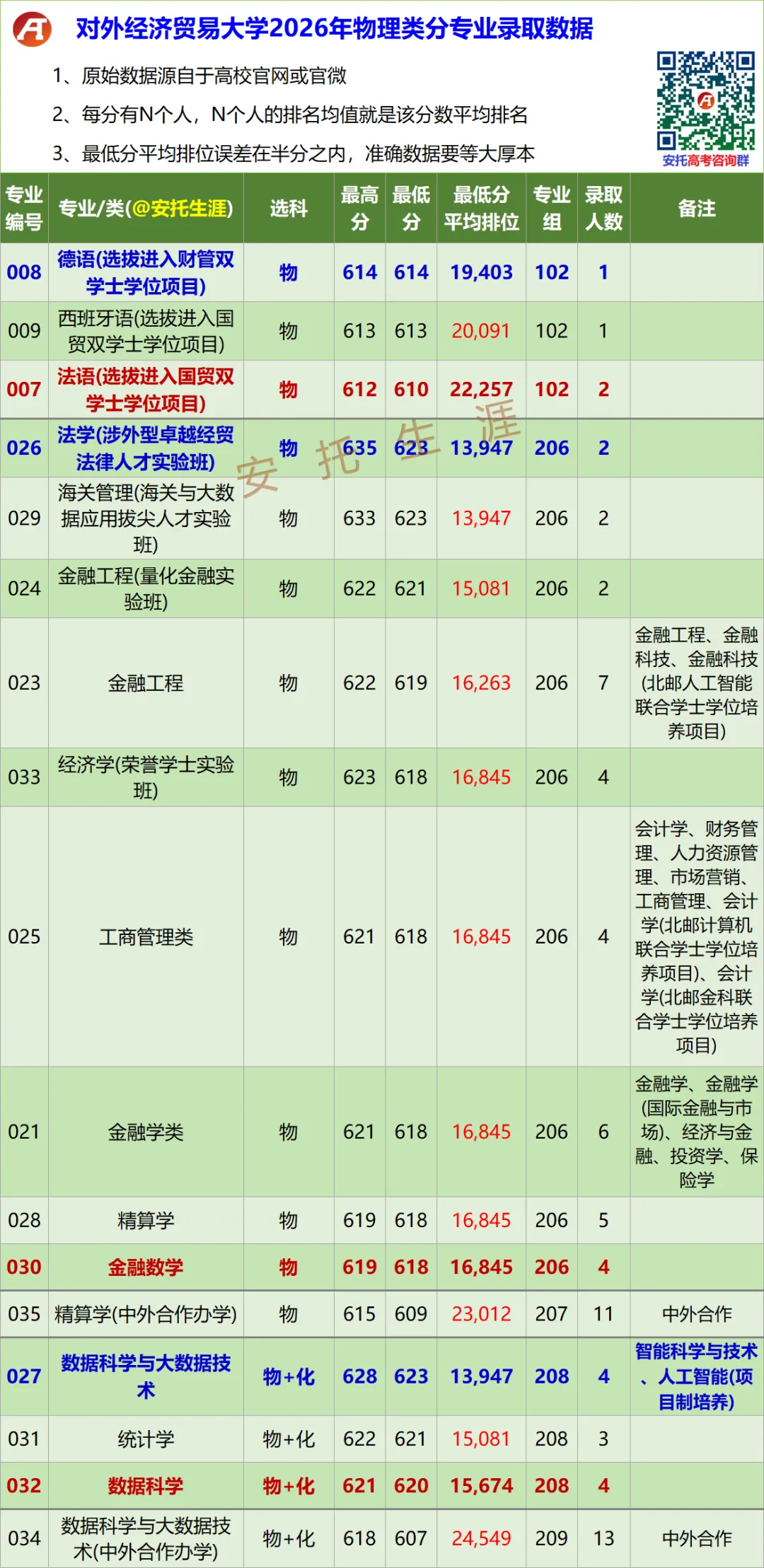Select major code 031
The image size is (764, 1568).
coord(24,1439)
